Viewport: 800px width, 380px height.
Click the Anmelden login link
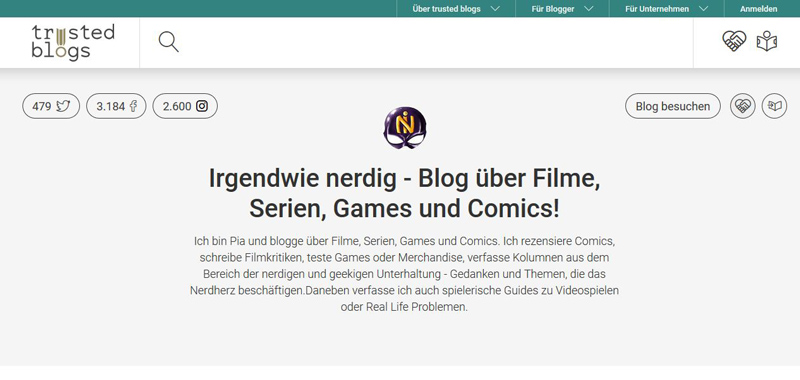pyautogui.click(x=759, y=9)
